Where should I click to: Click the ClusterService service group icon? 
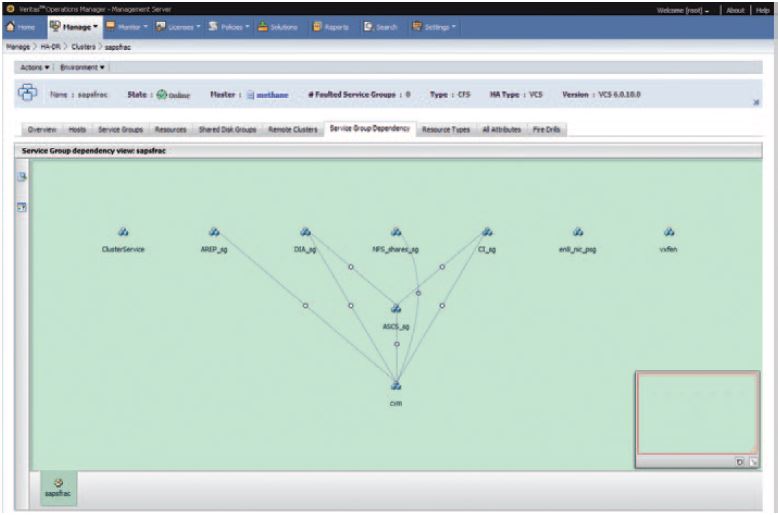[123, 232]
